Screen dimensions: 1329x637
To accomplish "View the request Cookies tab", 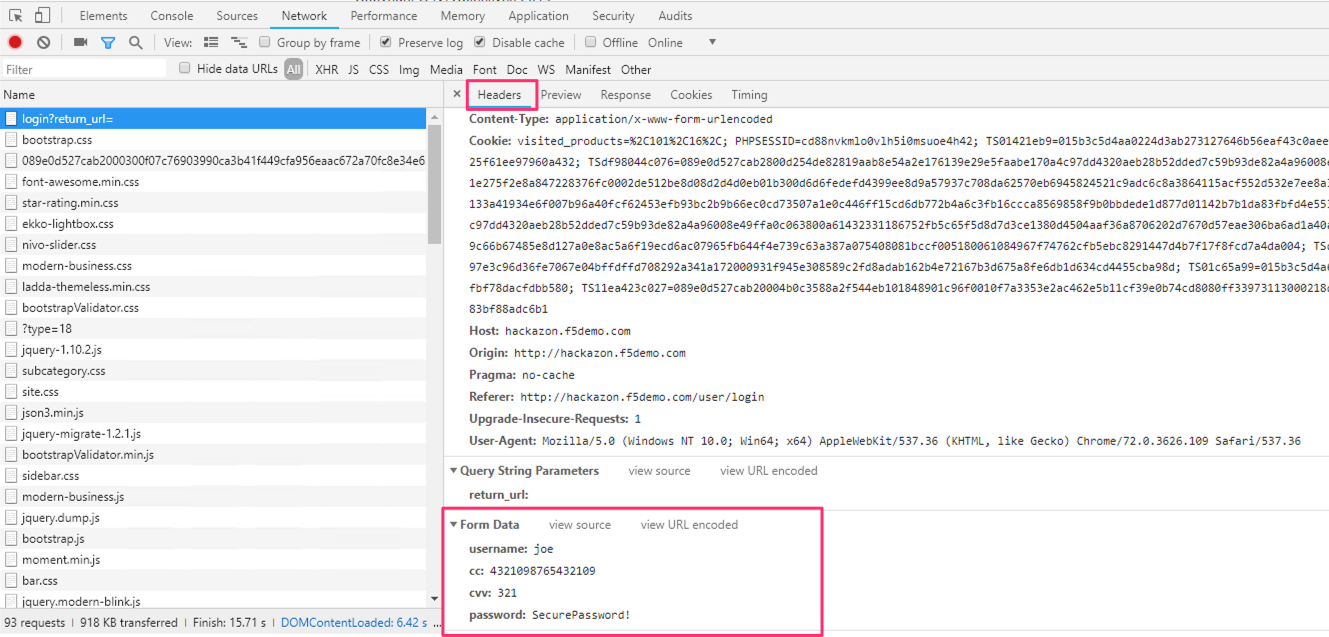I will pos(691,95).
